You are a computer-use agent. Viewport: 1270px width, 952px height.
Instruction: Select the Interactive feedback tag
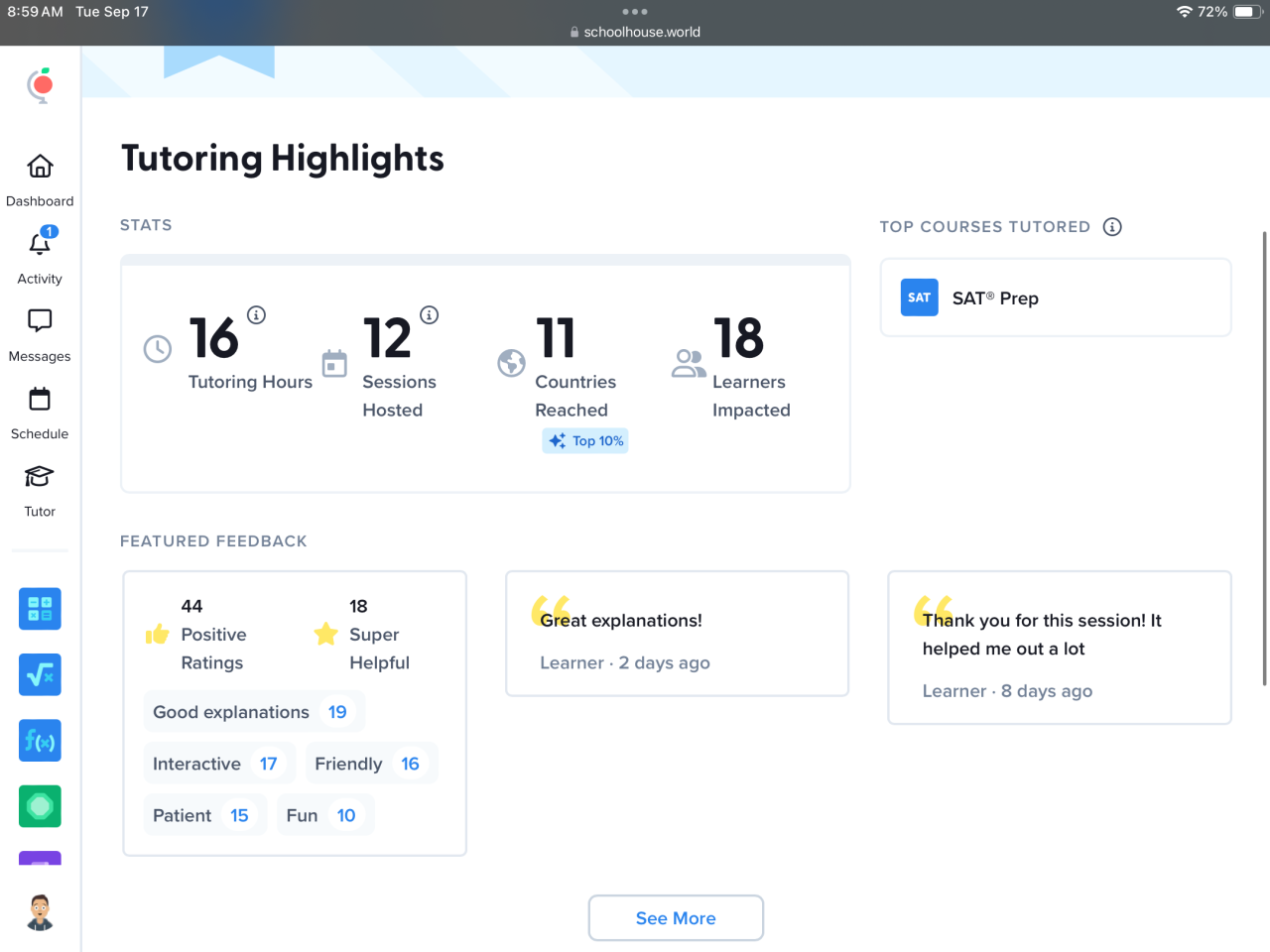pyautogui.click(x=219, y=764)
